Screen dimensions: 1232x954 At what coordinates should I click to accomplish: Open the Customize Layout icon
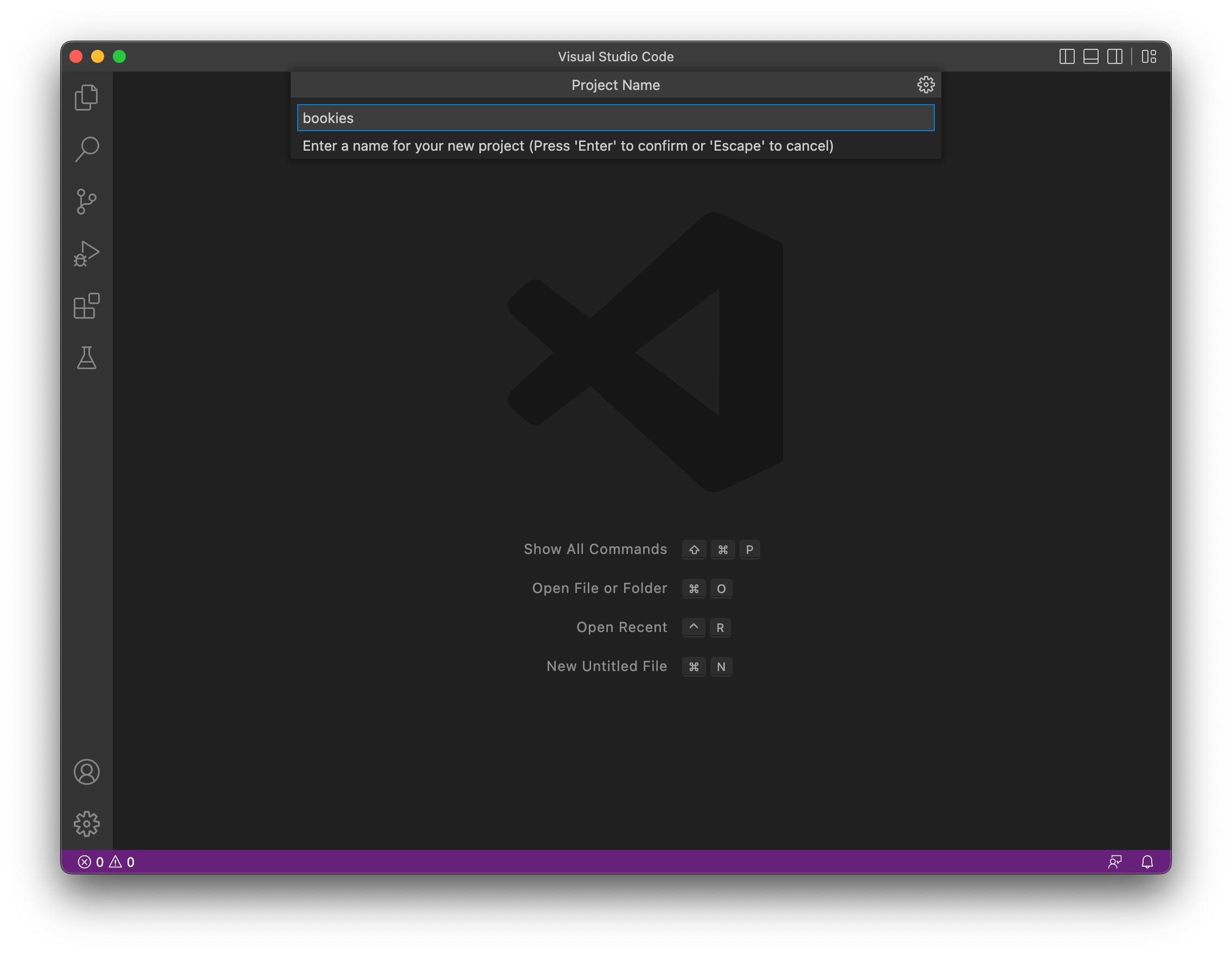(x=1149, y=56)
